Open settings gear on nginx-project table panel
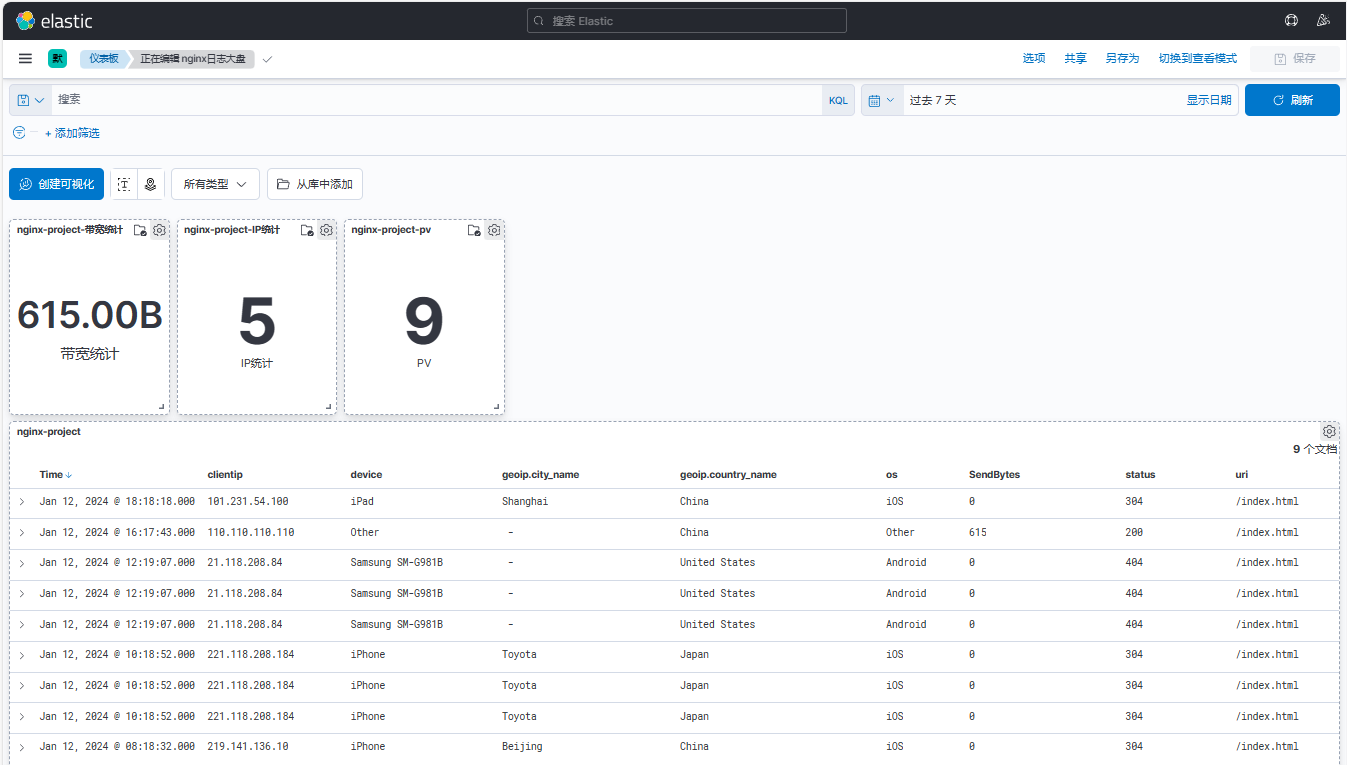Screen dimensions: 1347x765 (1329, 432)
